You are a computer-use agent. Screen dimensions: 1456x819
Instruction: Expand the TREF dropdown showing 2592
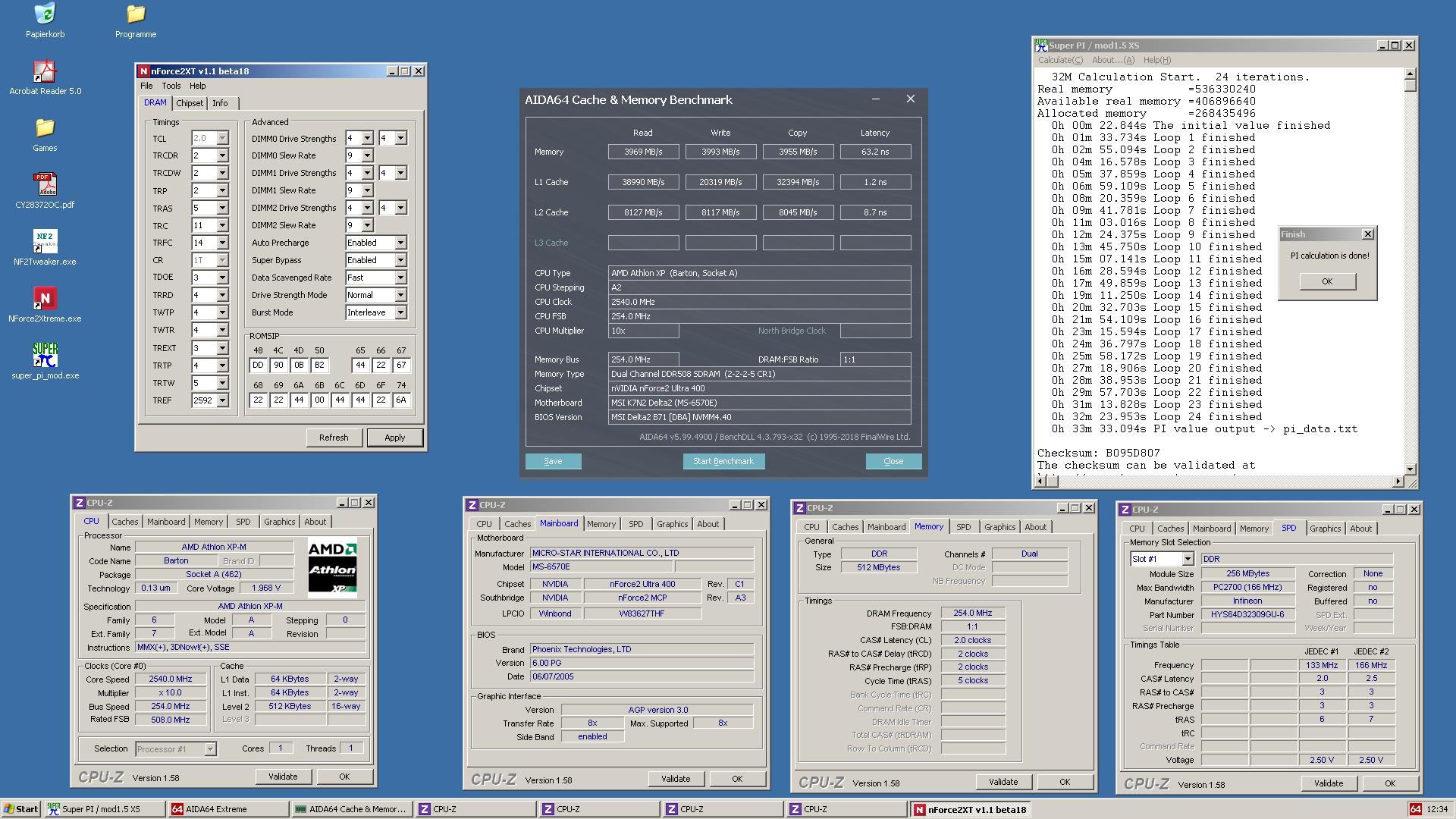point(222,400)
